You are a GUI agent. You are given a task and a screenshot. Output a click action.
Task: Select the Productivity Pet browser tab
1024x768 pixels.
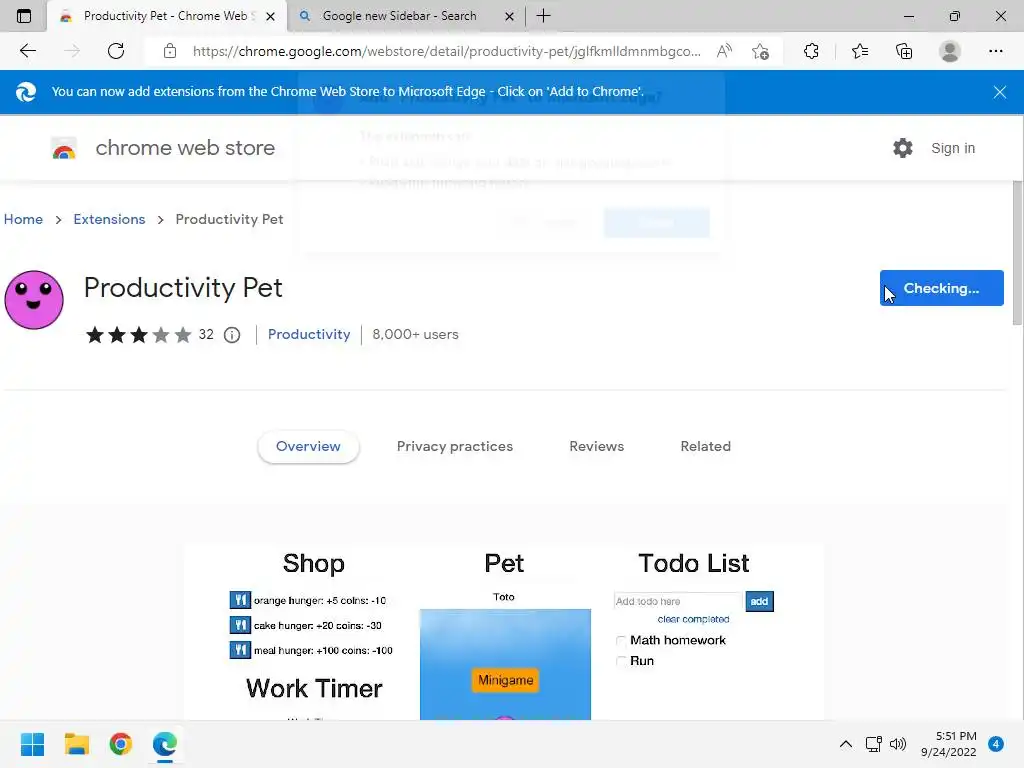pyautogui.click(x=167, y=16)
